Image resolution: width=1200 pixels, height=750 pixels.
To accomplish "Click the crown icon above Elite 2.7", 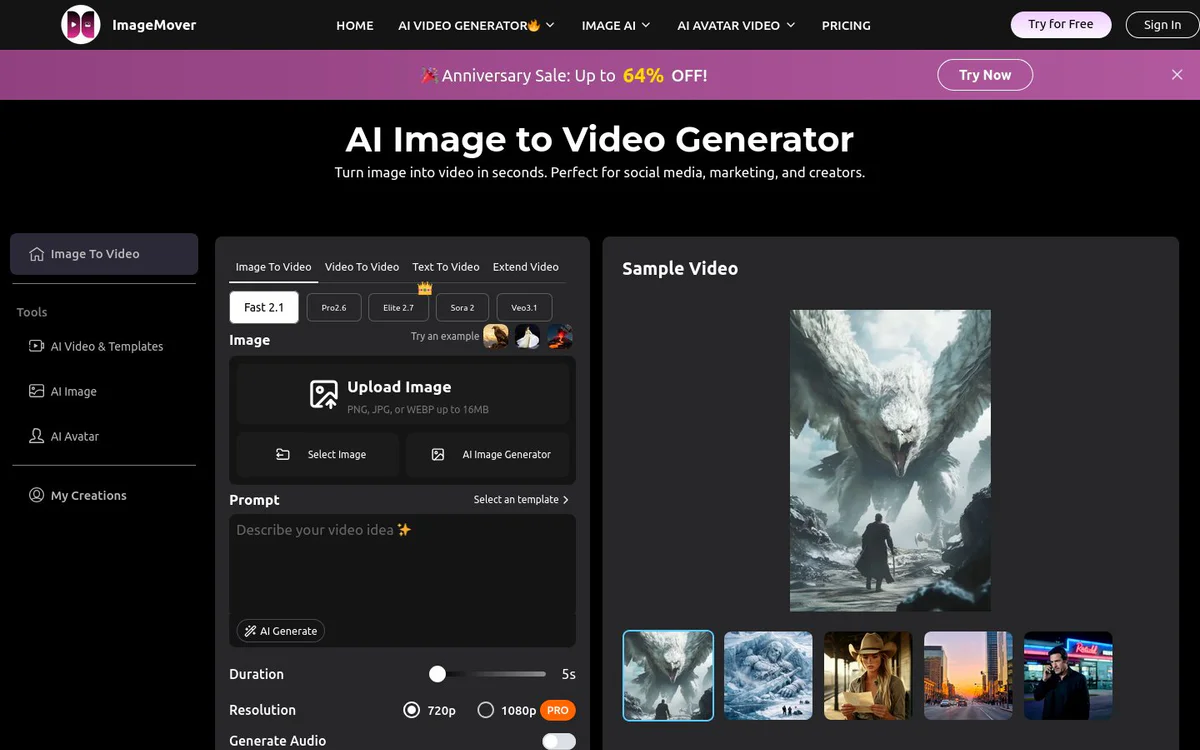I will (x=424, y=288).
